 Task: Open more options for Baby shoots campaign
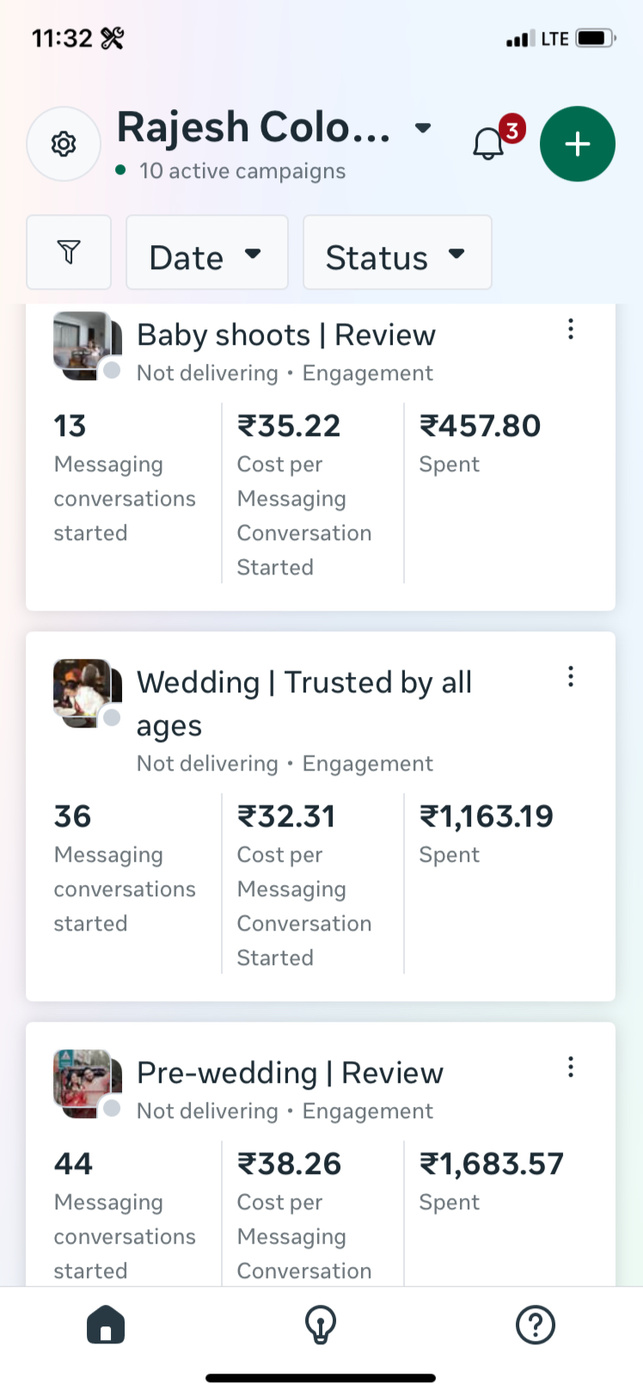click(x=570, y=329)
